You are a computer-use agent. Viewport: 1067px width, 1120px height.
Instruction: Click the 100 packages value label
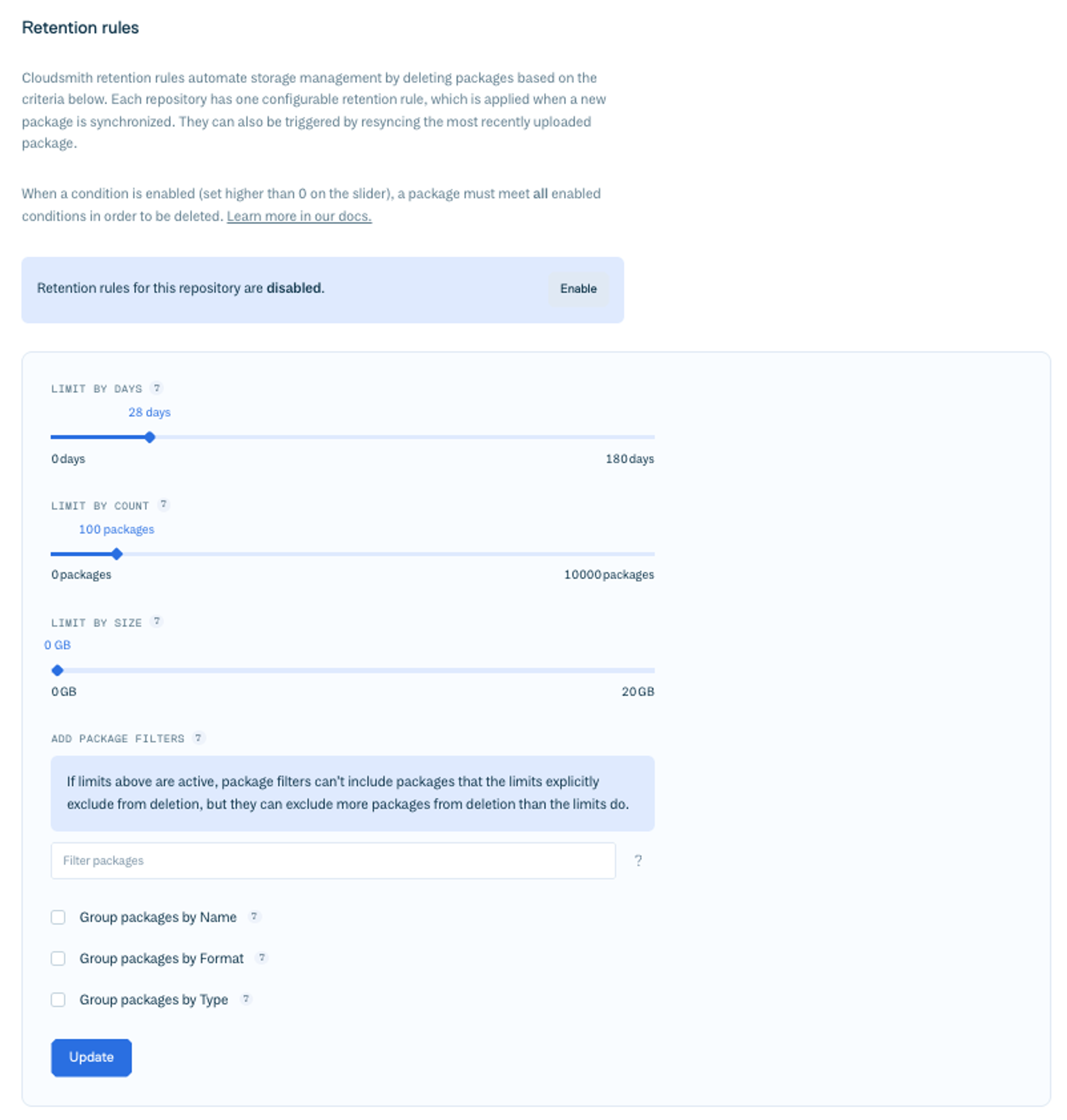point(116,529)
